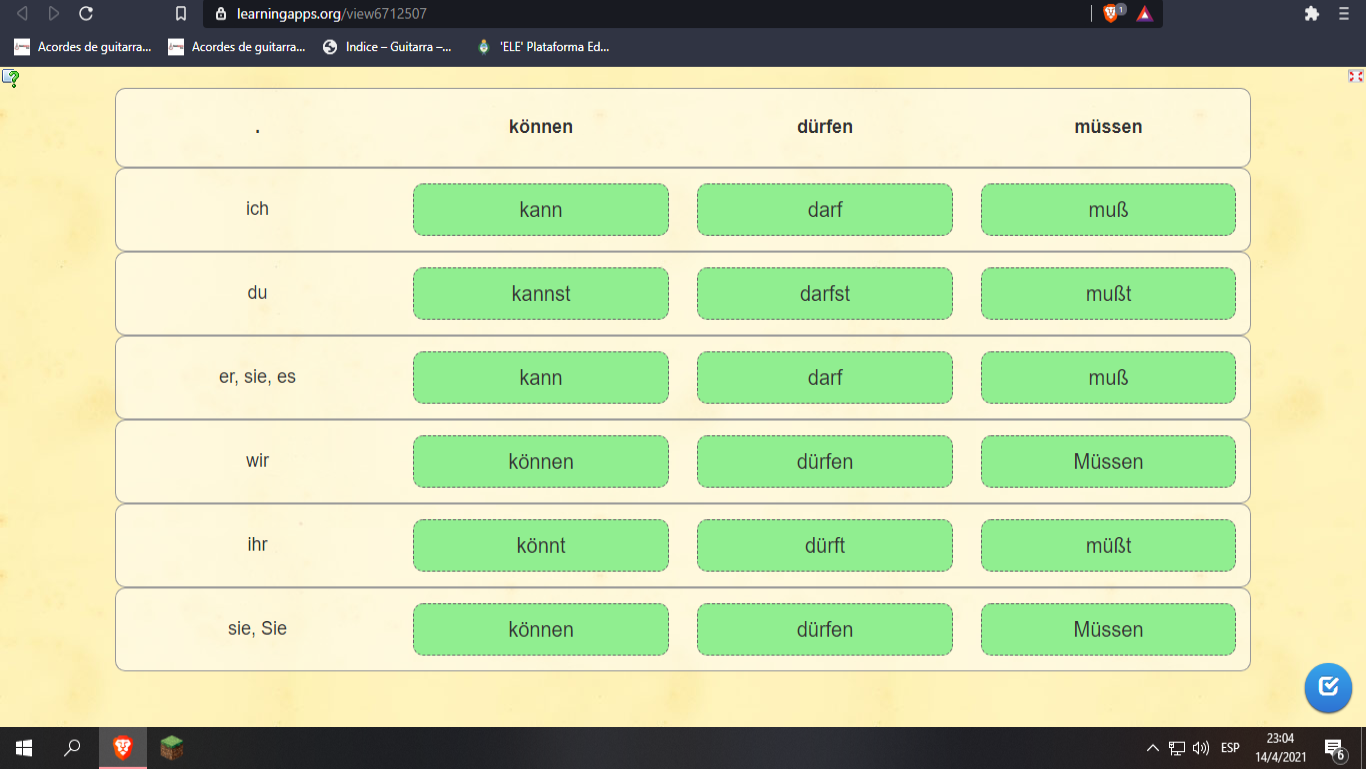Click the help hint icon at top-left
The height and width of the screenshot is (769, 1366).
tap(10, 78)
